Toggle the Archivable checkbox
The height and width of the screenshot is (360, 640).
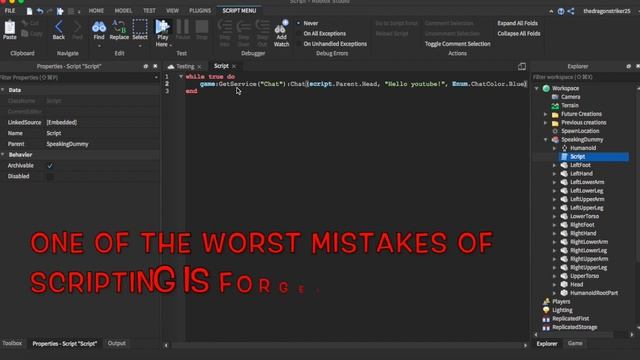pos(50,166)
